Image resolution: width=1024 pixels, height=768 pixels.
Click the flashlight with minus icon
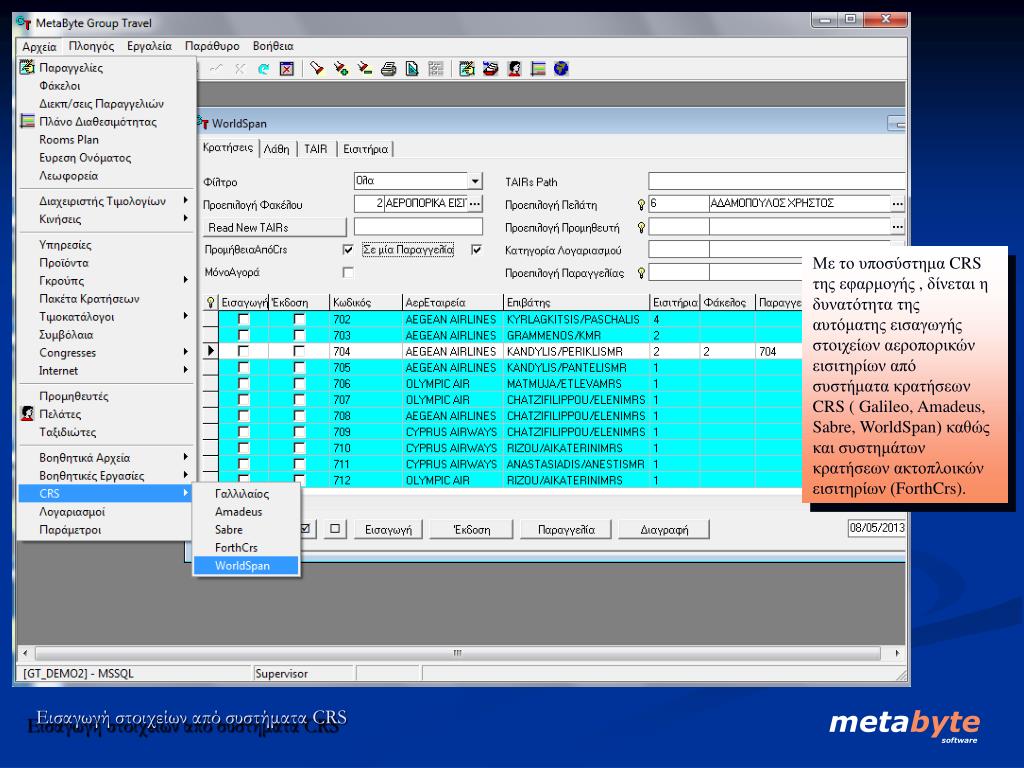364,69
